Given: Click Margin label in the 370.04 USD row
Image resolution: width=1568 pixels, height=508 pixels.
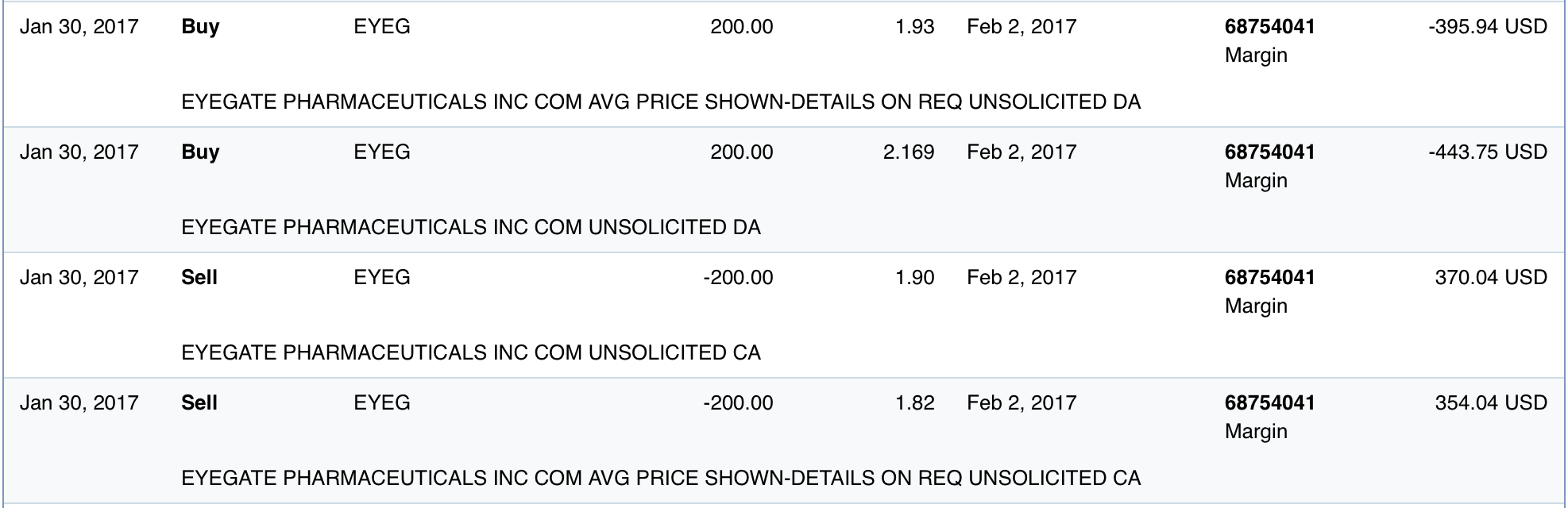Looking at the screenshot, I should pos(1256,306).
